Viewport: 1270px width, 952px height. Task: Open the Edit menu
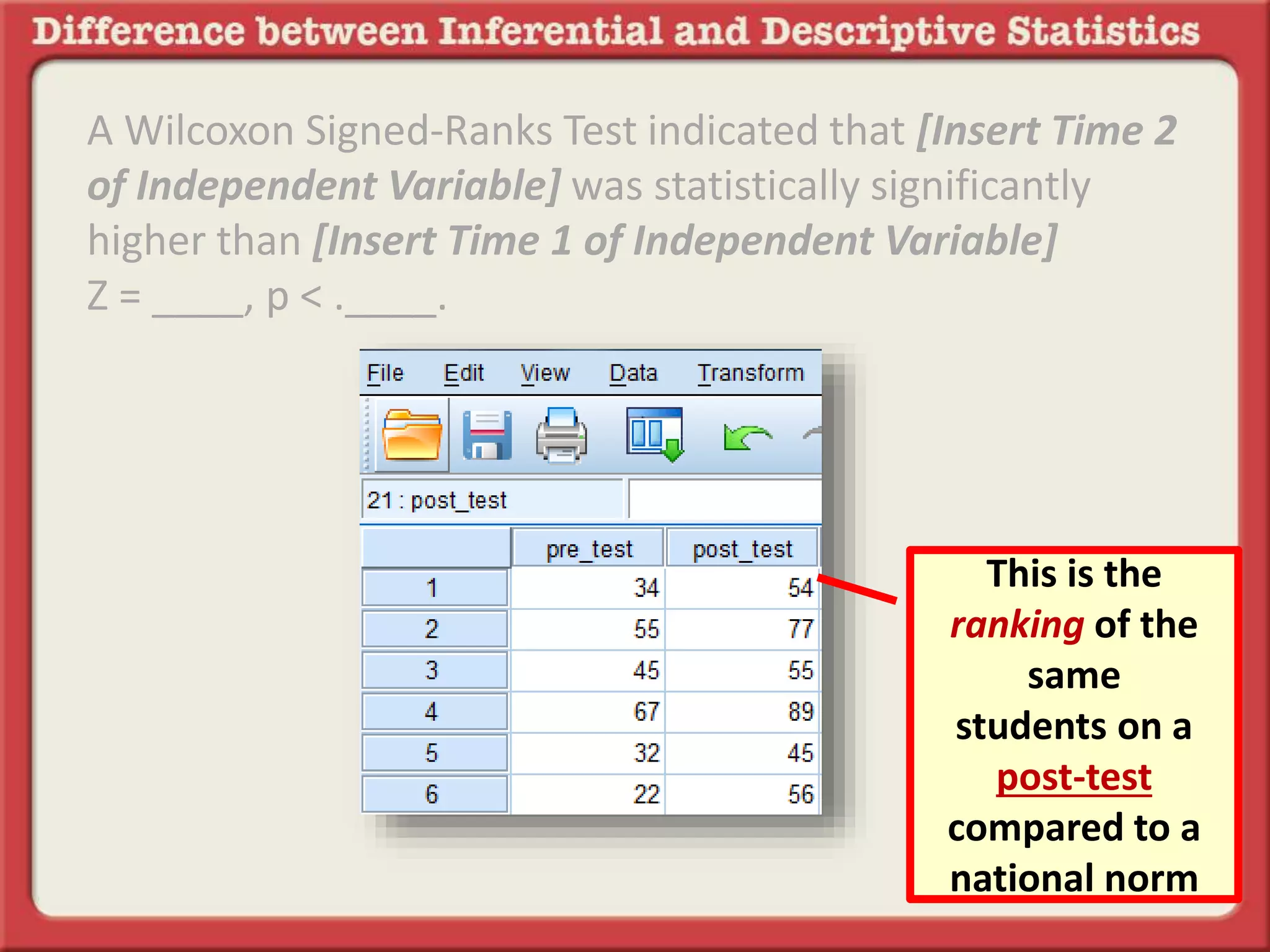(x=464, y=373)
